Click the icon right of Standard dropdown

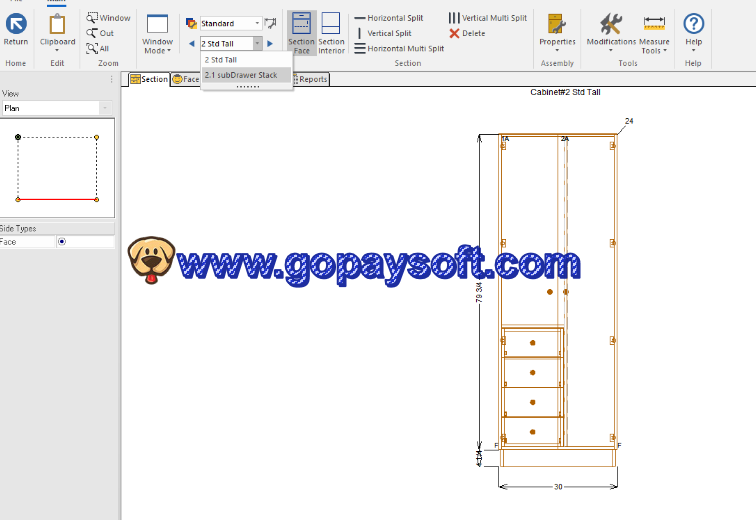(x=271, y=23)
